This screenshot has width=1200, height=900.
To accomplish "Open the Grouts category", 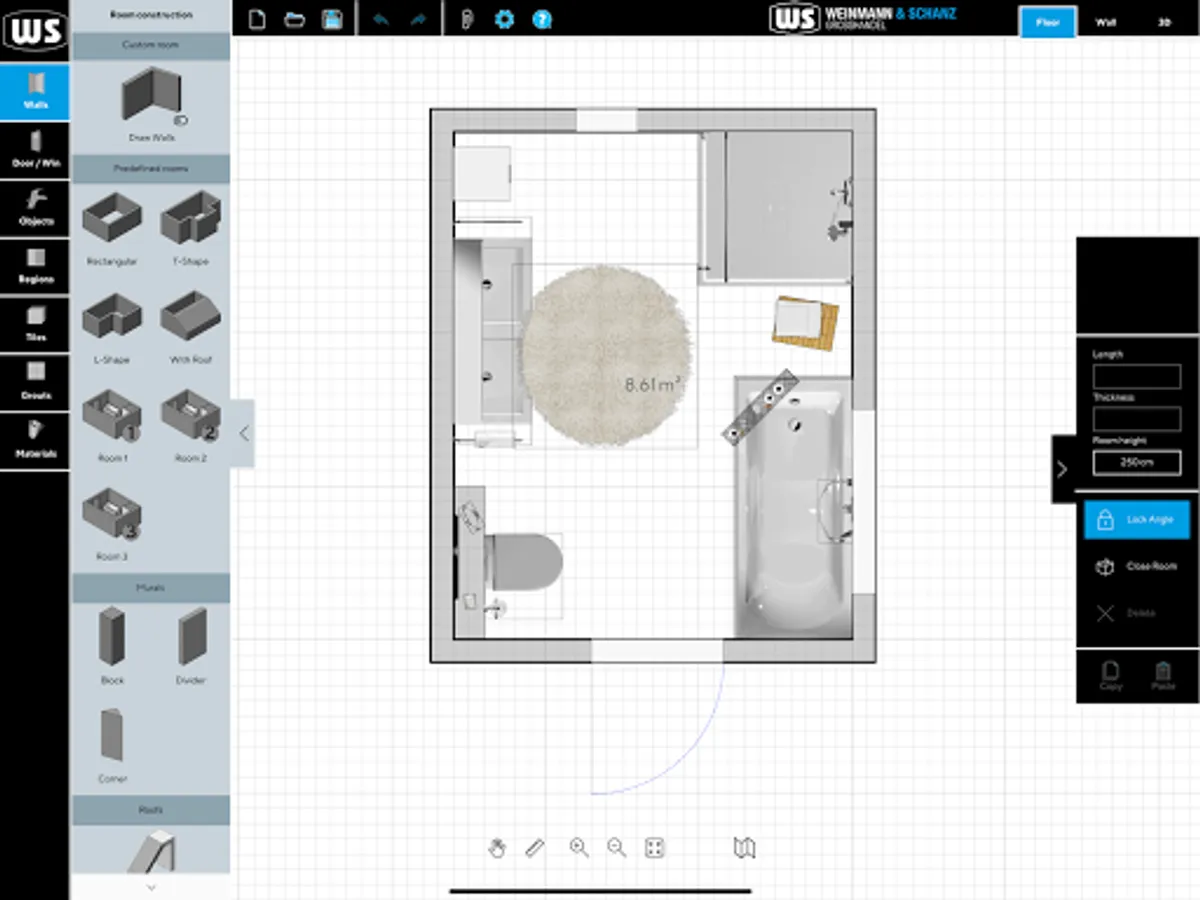I will click(x=35, y=382).
